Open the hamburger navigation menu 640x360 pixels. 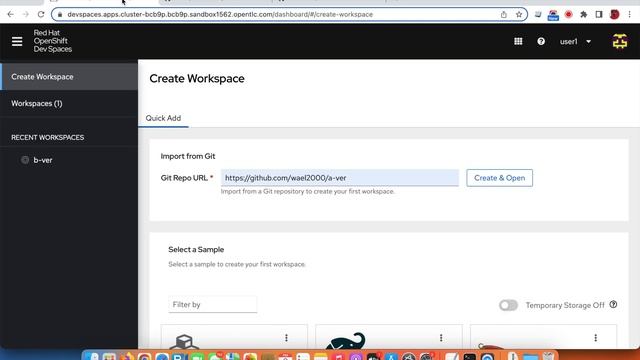[x=17, y=41]
